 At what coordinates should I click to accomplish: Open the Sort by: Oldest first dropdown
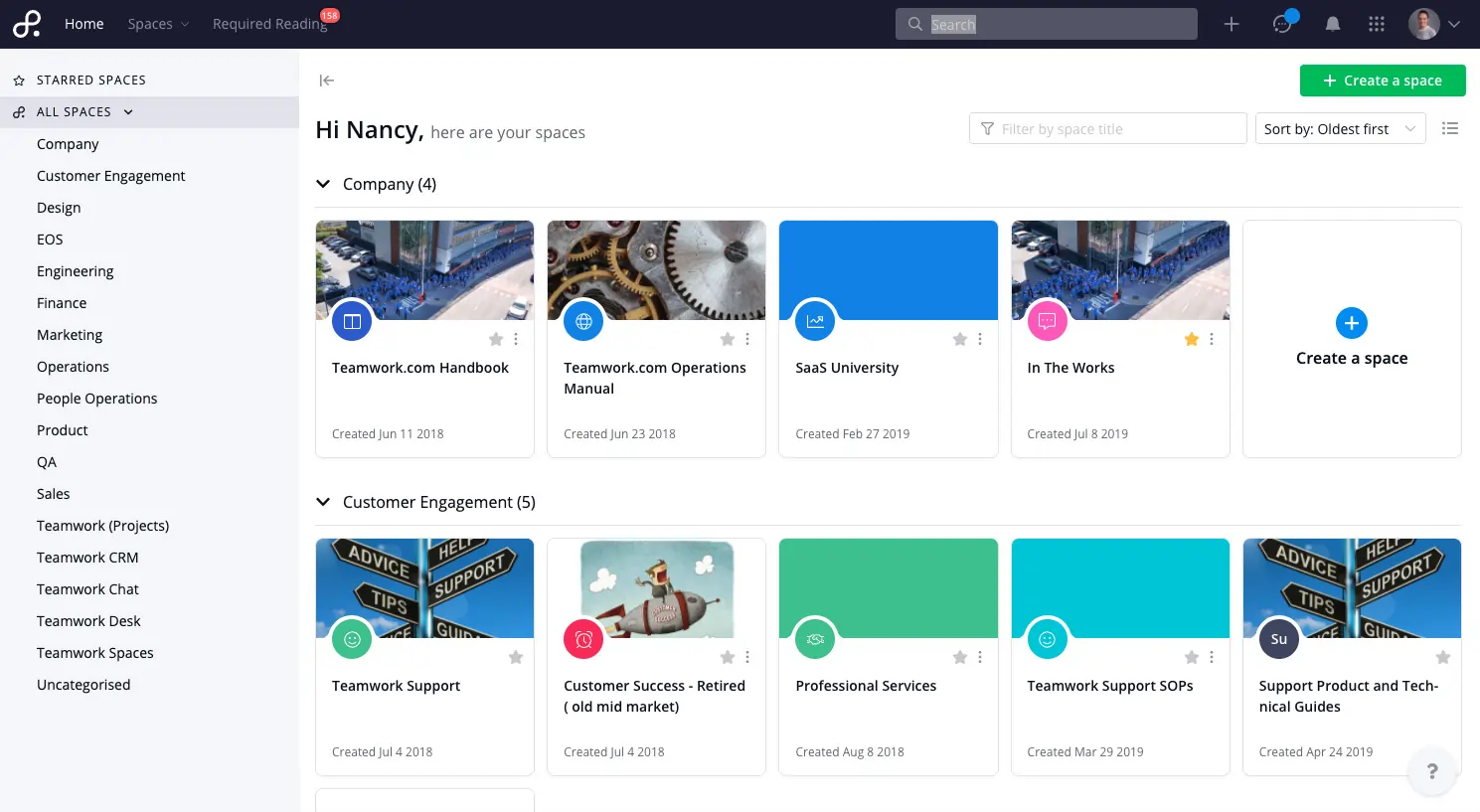tap(1340, 128)
